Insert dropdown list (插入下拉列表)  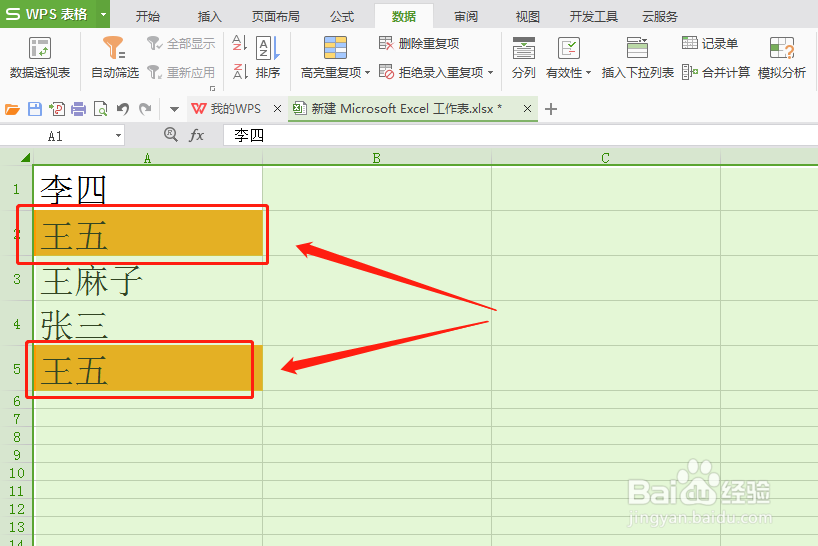coord(637,57)
